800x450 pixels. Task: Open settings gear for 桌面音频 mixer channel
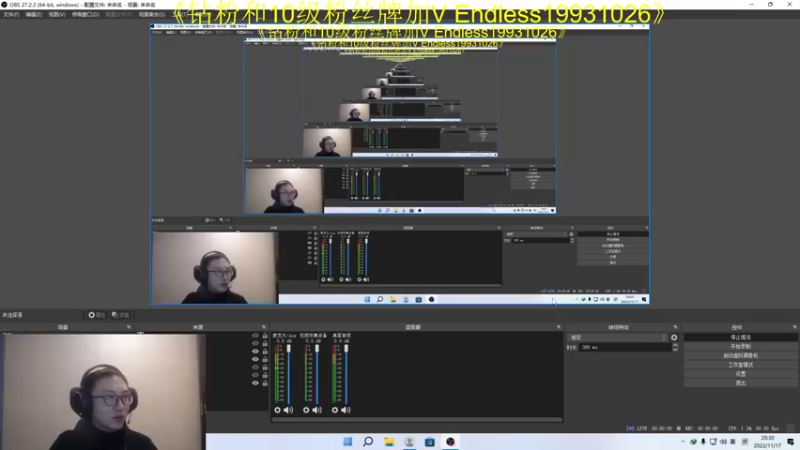pos(335,410)
